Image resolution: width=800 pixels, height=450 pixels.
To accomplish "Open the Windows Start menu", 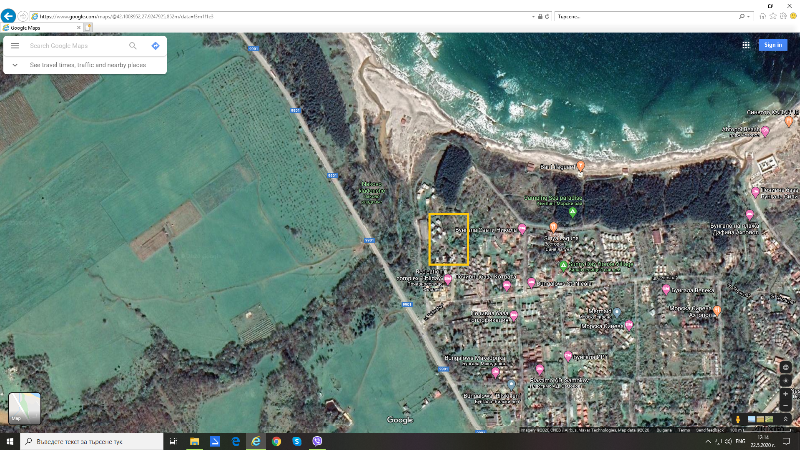I will click(x=9, y=441).
